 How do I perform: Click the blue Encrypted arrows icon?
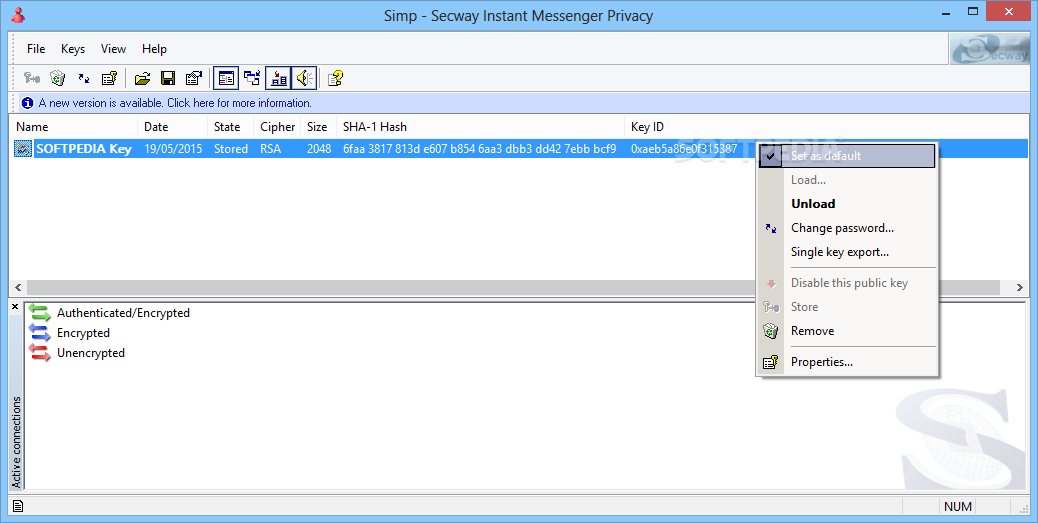[x=40, y=333]
